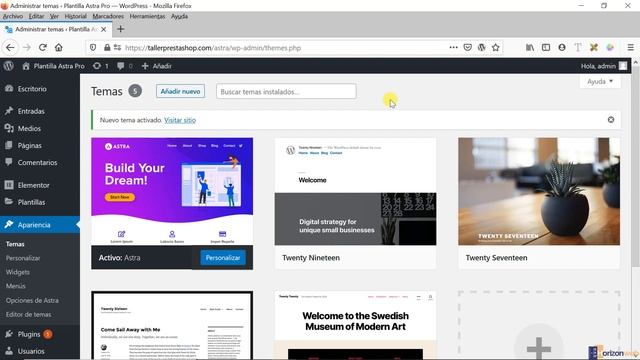Select the Twenty Seventeen theme thumbnail
Viewport: 640px width, 360px height.
coord(539,191)
